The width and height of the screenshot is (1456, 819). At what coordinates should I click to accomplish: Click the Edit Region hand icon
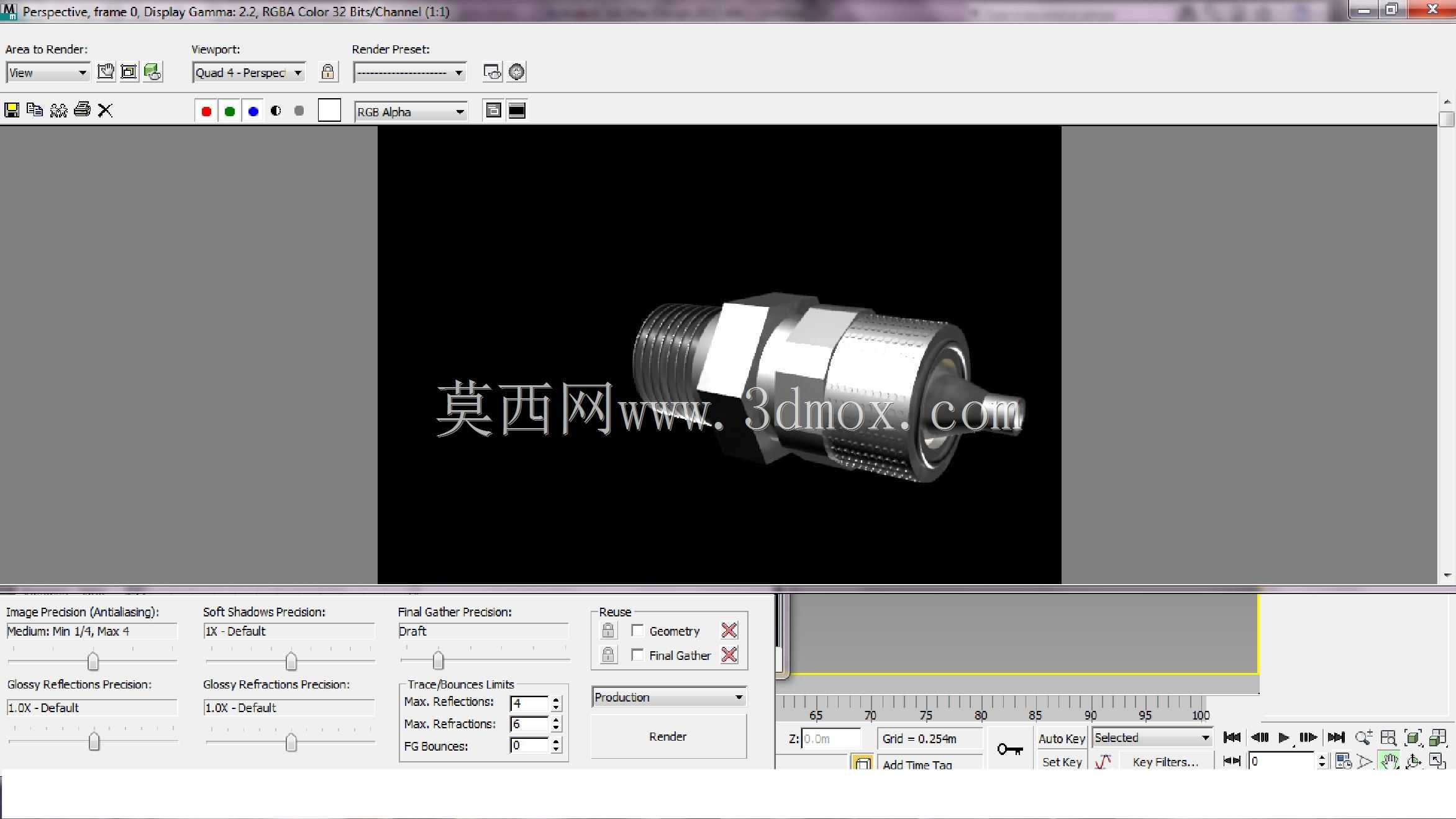(106, 72)
